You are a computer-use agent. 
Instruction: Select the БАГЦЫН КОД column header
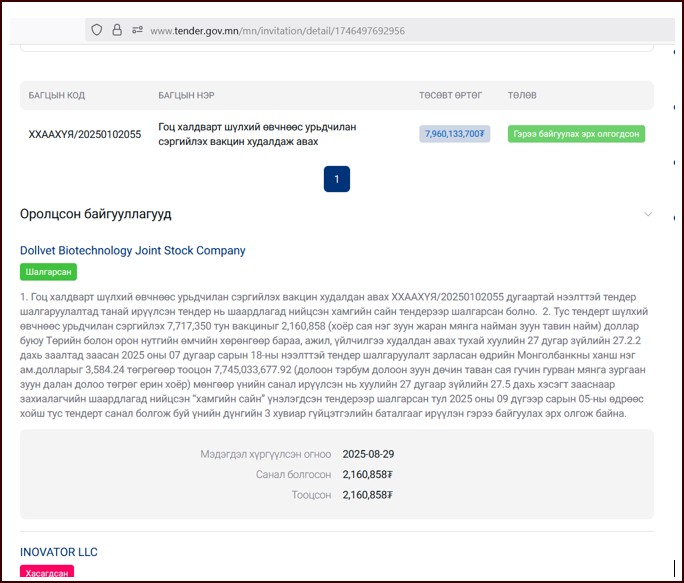[57, 95]
